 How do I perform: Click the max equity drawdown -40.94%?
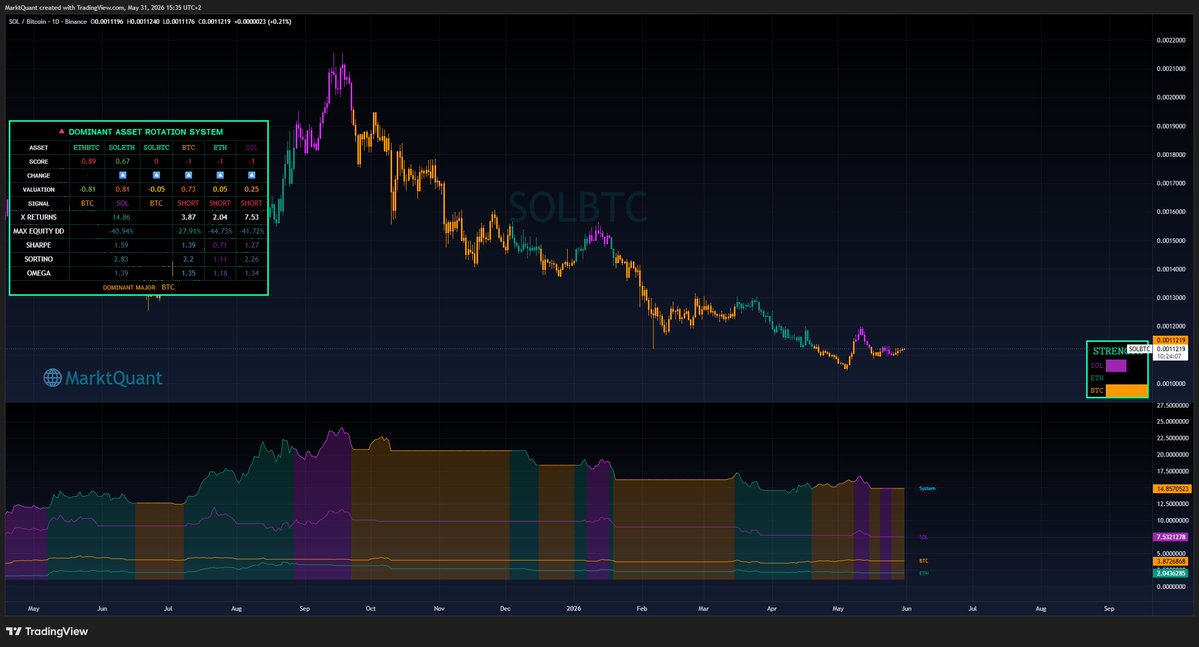click(x=122, y=231)
